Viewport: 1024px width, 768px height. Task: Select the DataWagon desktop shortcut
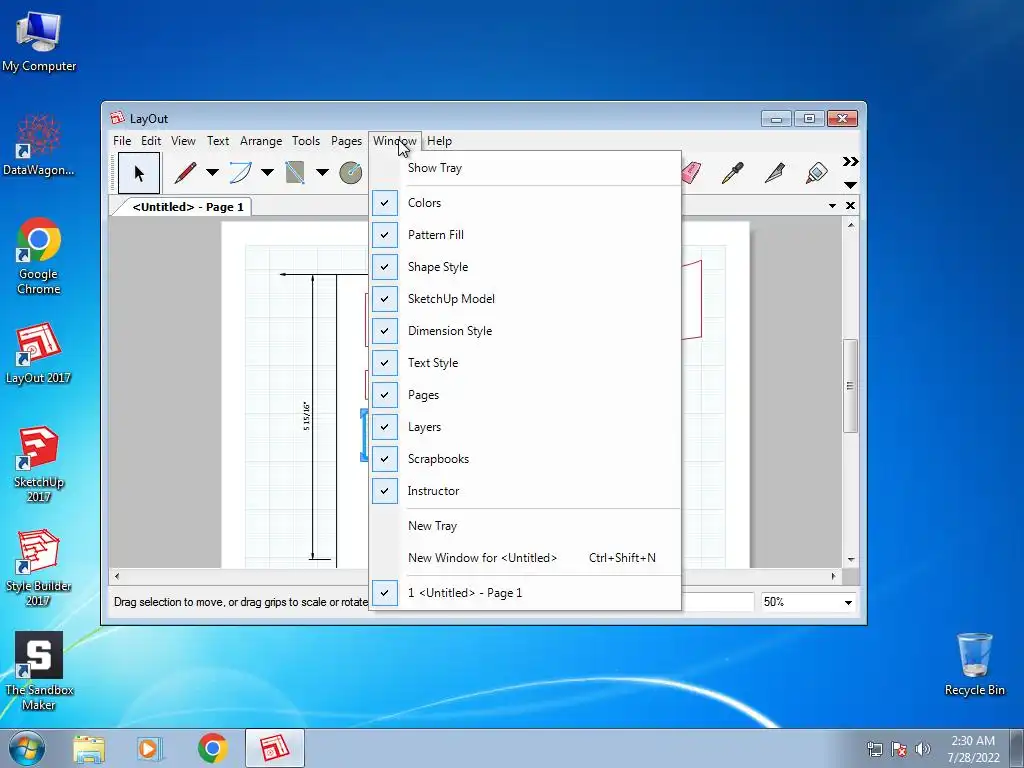[39, 145]
